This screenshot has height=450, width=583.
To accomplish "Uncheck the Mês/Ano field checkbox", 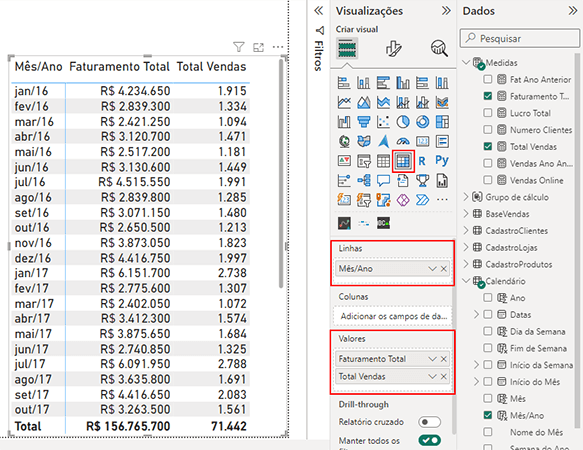I will tap(487, 415).
